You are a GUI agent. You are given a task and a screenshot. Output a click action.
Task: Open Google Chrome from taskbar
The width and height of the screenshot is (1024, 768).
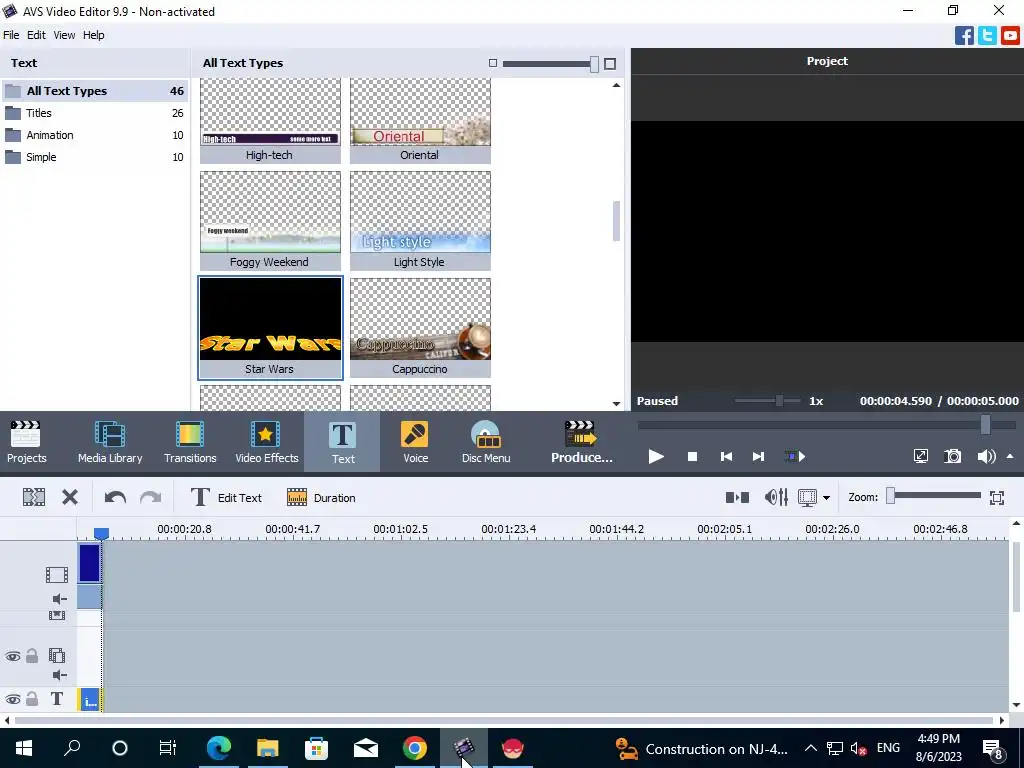tap(415, 748)
